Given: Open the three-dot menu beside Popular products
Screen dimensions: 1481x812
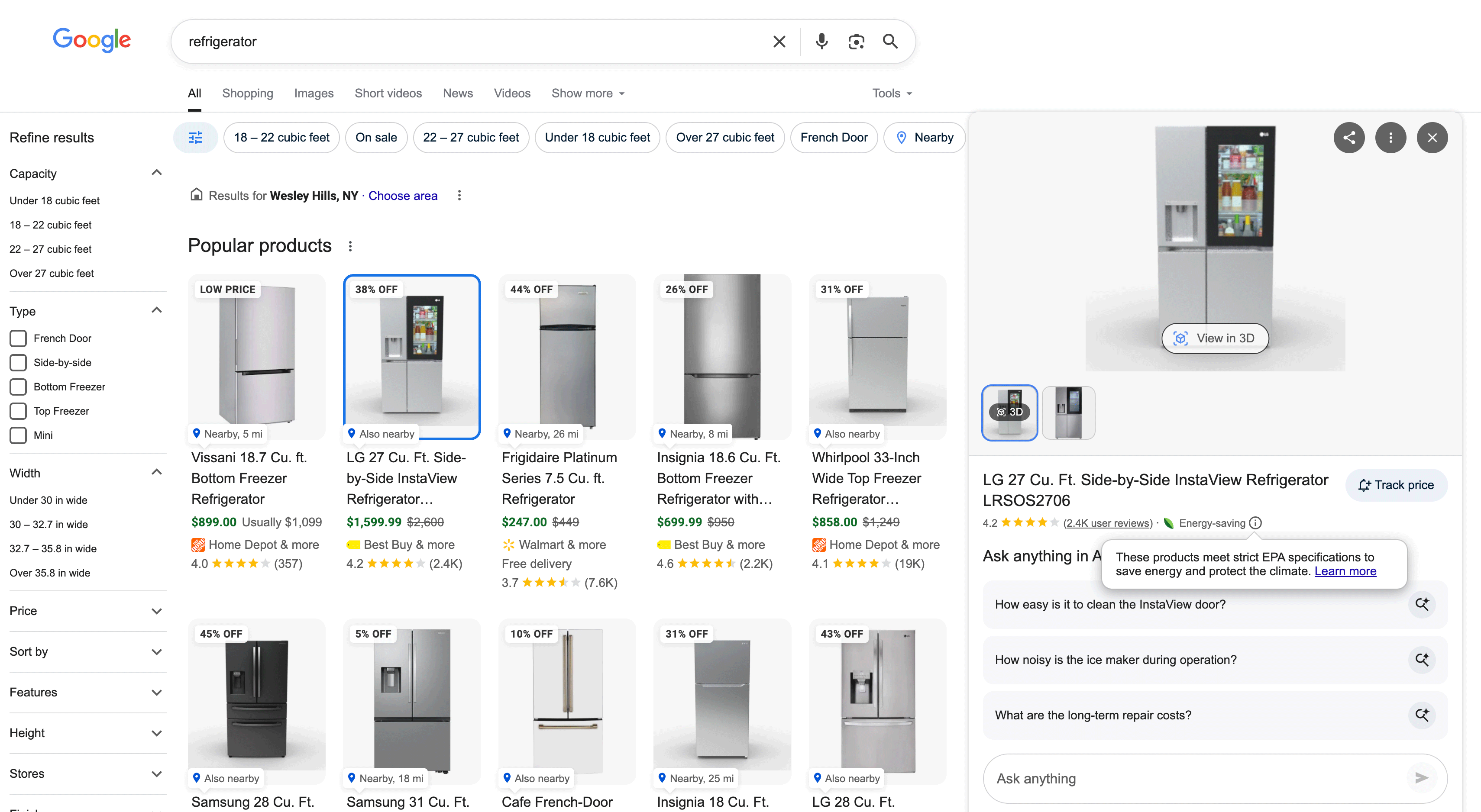Looking at the screenshot, I should (x=351, y=246).
